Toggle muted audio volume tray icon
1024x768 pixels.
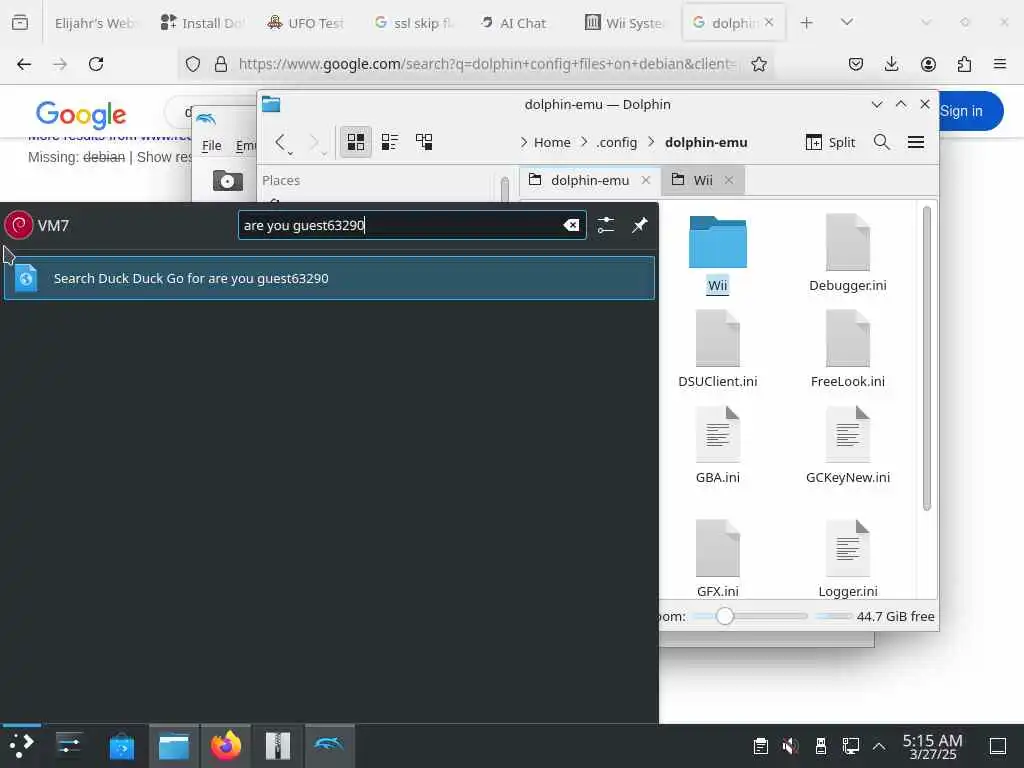coord(790,745)
